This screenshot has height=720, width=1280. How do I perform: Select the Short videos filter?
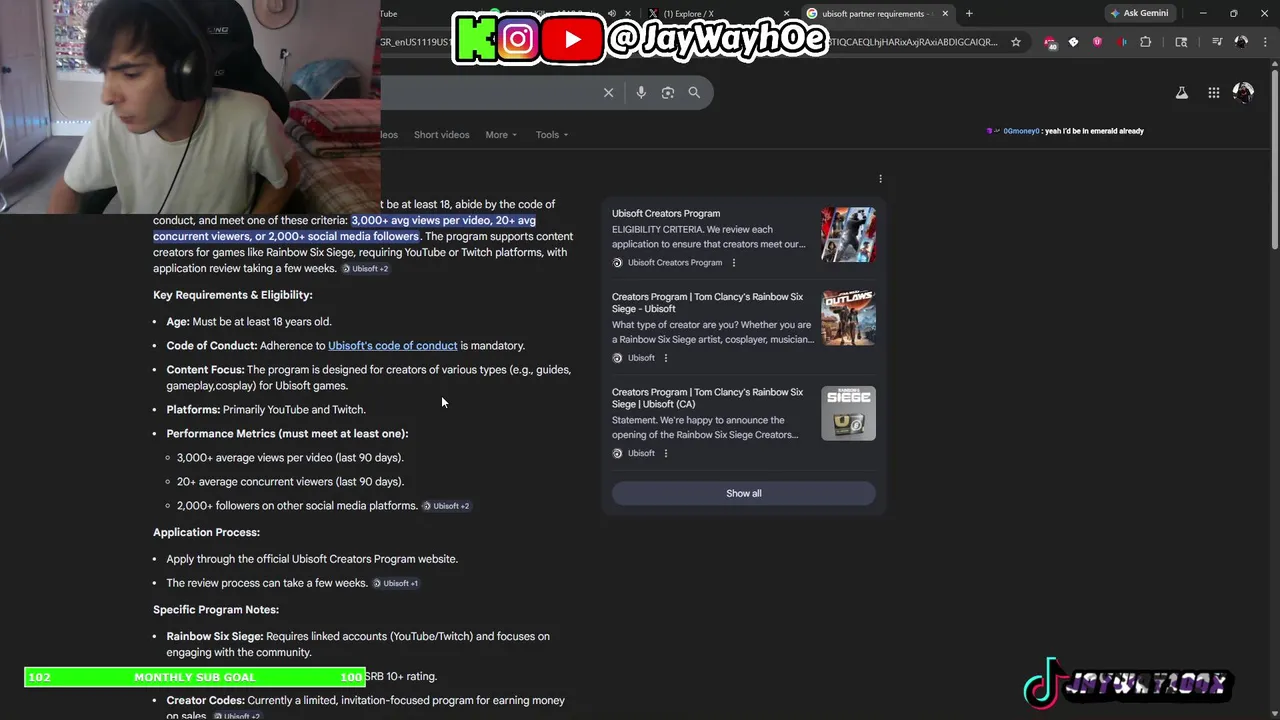[441, 135]
